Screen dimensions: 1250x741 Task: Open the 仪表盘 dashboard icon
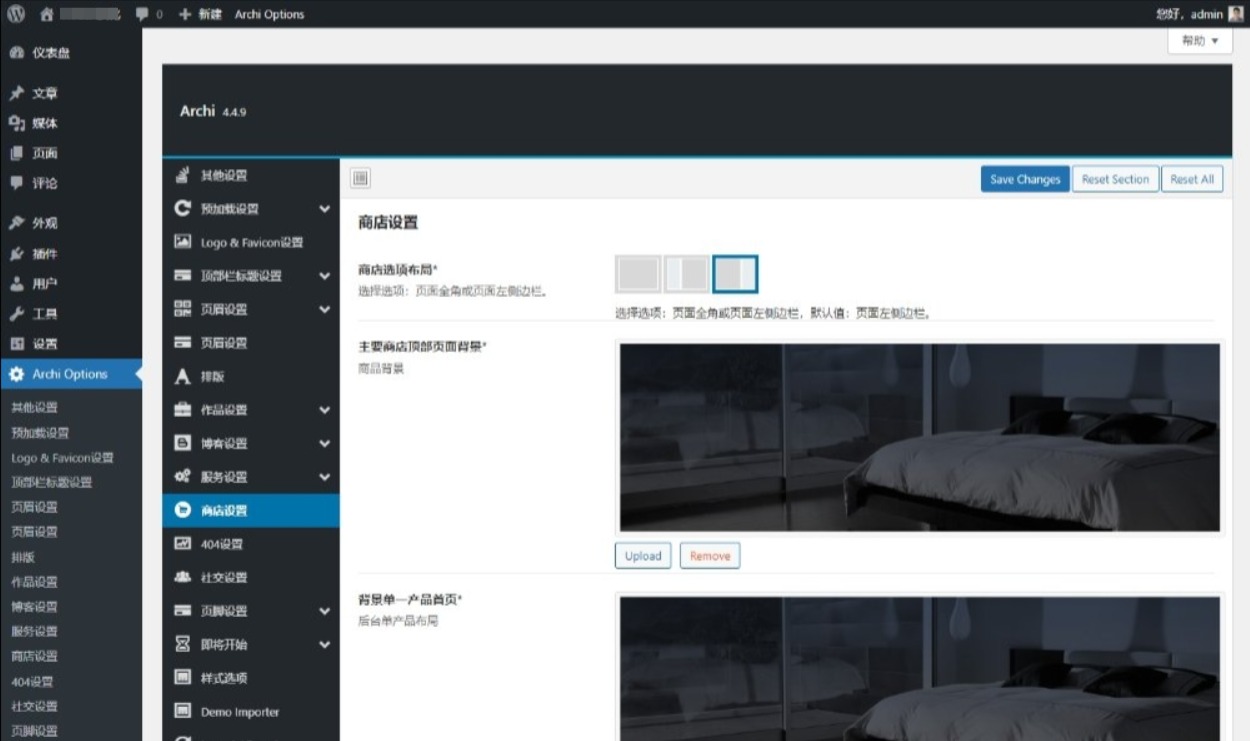(x=16, y=53)
